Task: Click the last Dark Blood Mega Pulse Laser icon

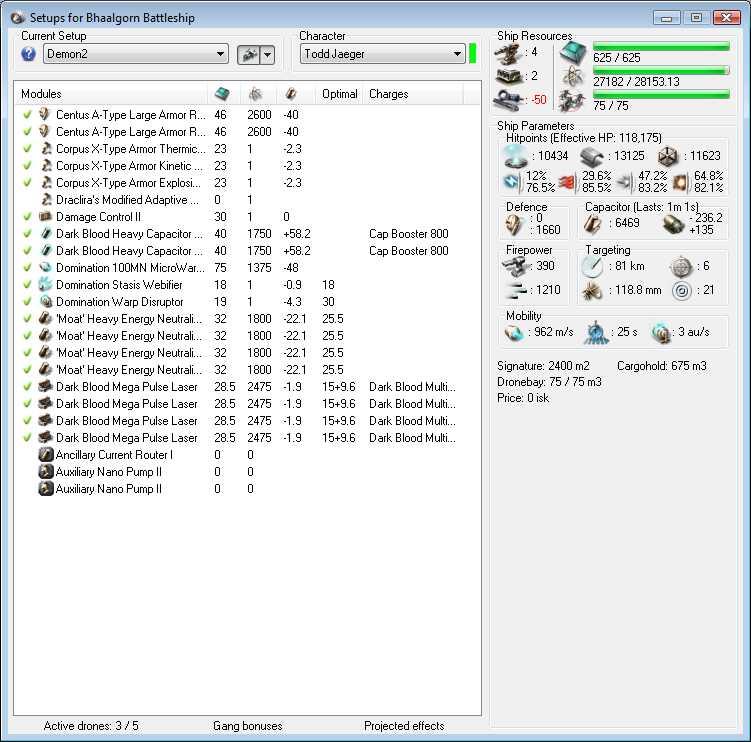Action: pyautogui.click(x=45, y=437)
